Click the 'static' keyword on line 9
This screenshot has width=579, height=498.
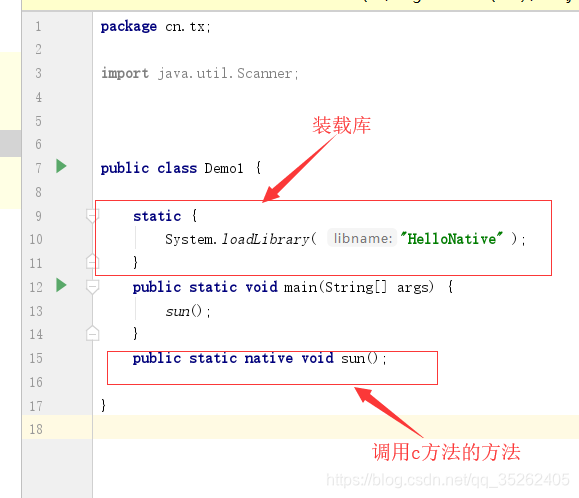click(x=157, y=216)
